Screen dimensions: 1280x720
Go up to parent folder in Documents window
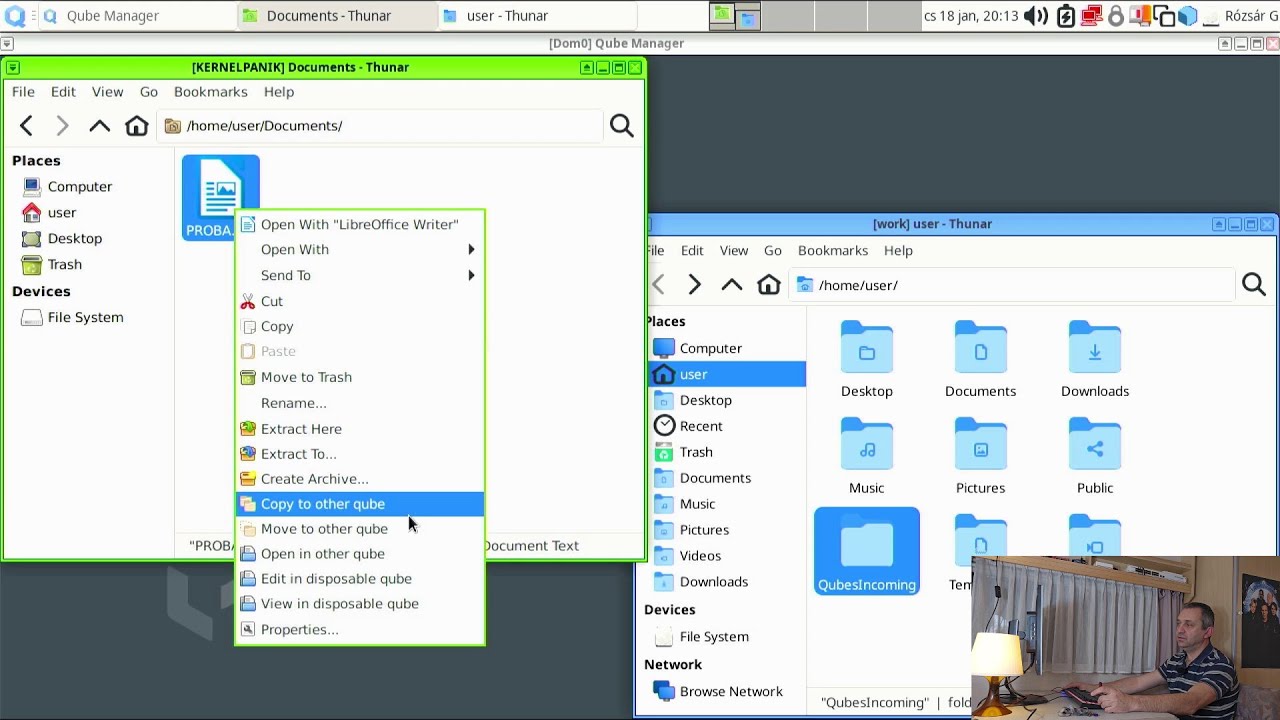(x=99, y=126)
